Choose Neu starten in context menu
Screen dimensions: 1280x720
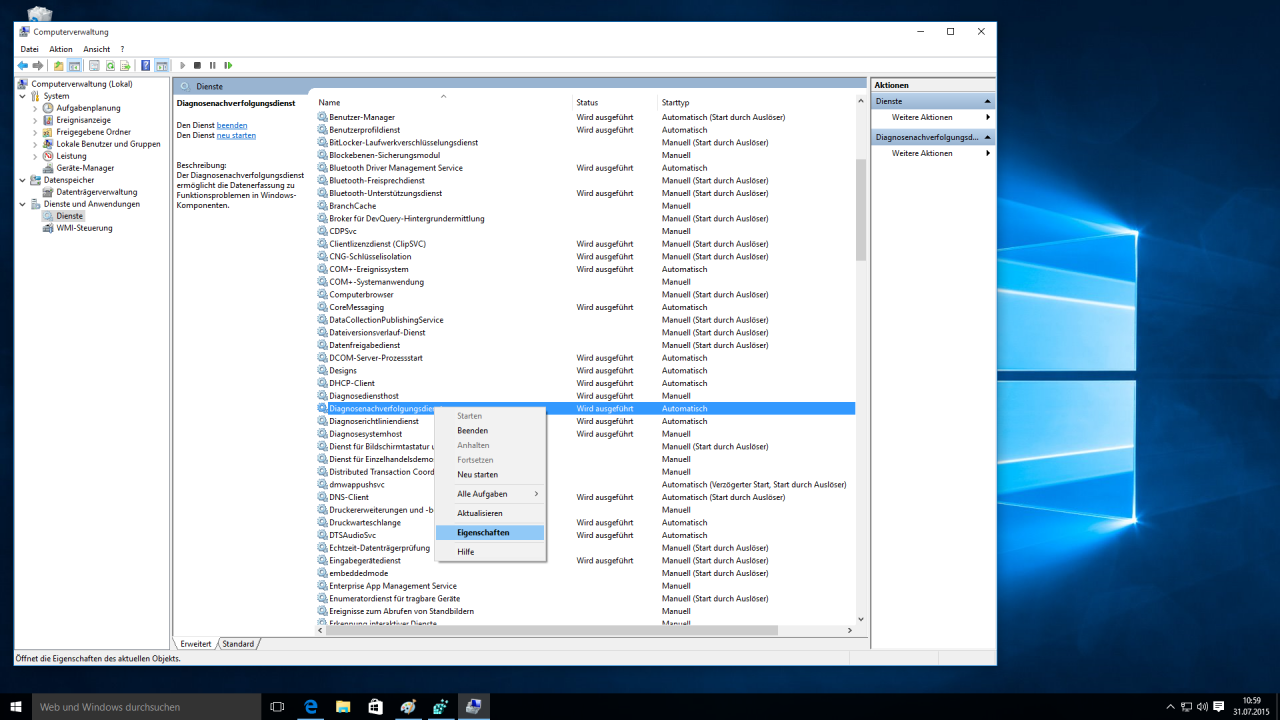click(x=490, y=475)
